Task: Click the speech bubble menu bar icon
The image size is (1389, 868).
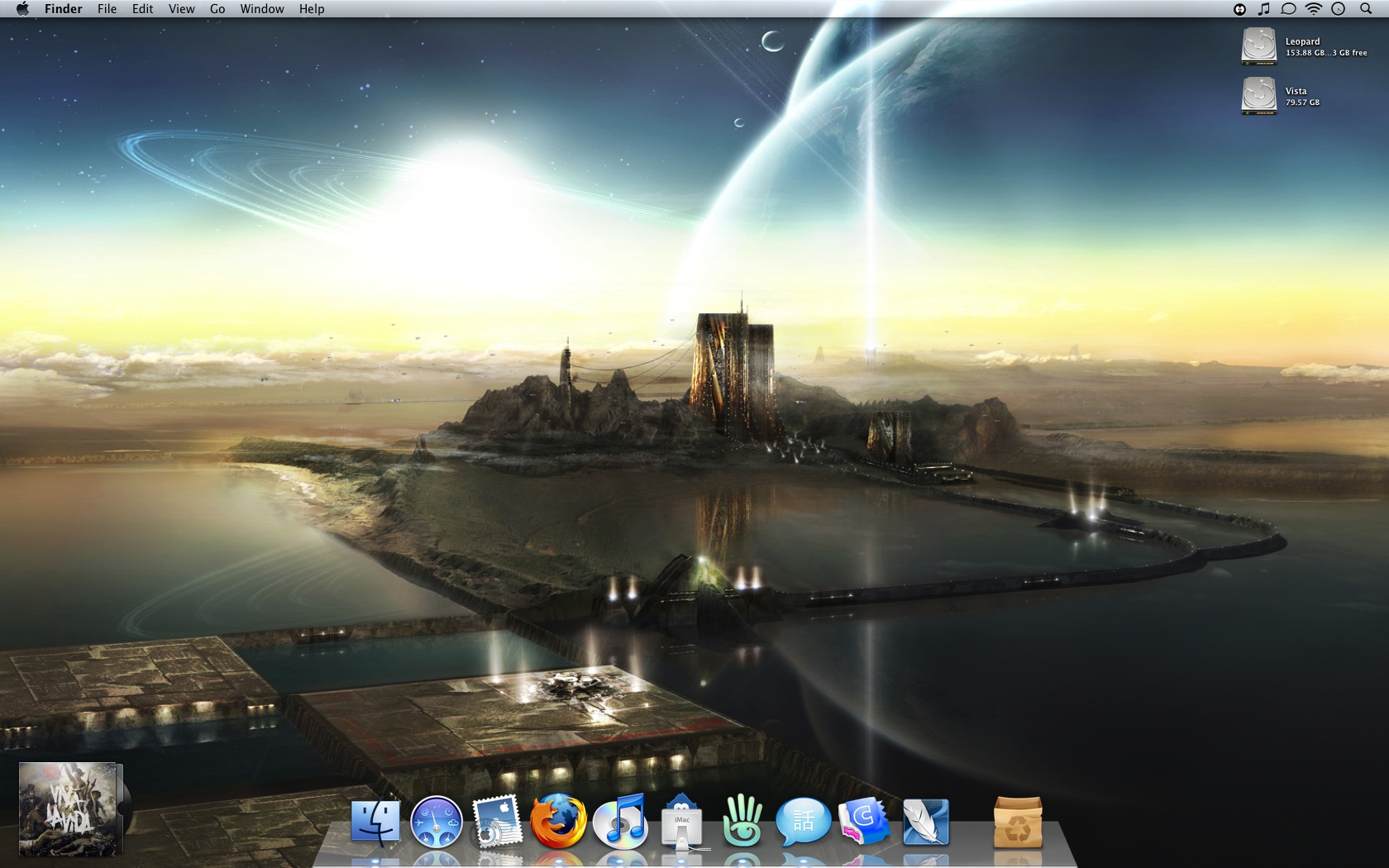Action: [x=1288, y=9]
